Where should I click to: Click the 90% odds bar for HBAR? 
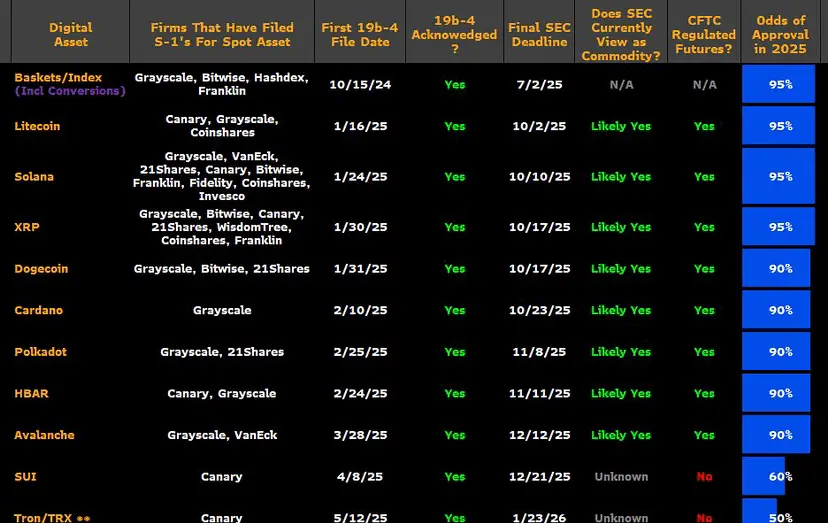(776, 393)
